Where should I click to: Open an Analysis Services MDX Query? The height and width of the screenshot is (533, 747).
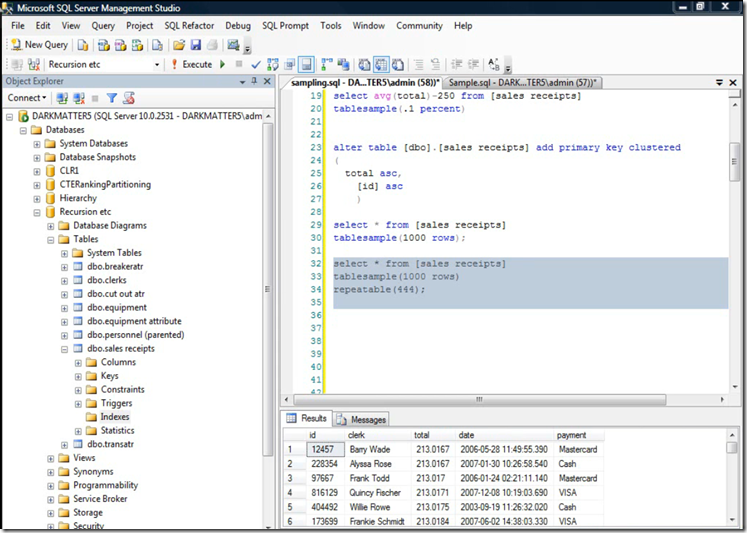click(103, 45)
